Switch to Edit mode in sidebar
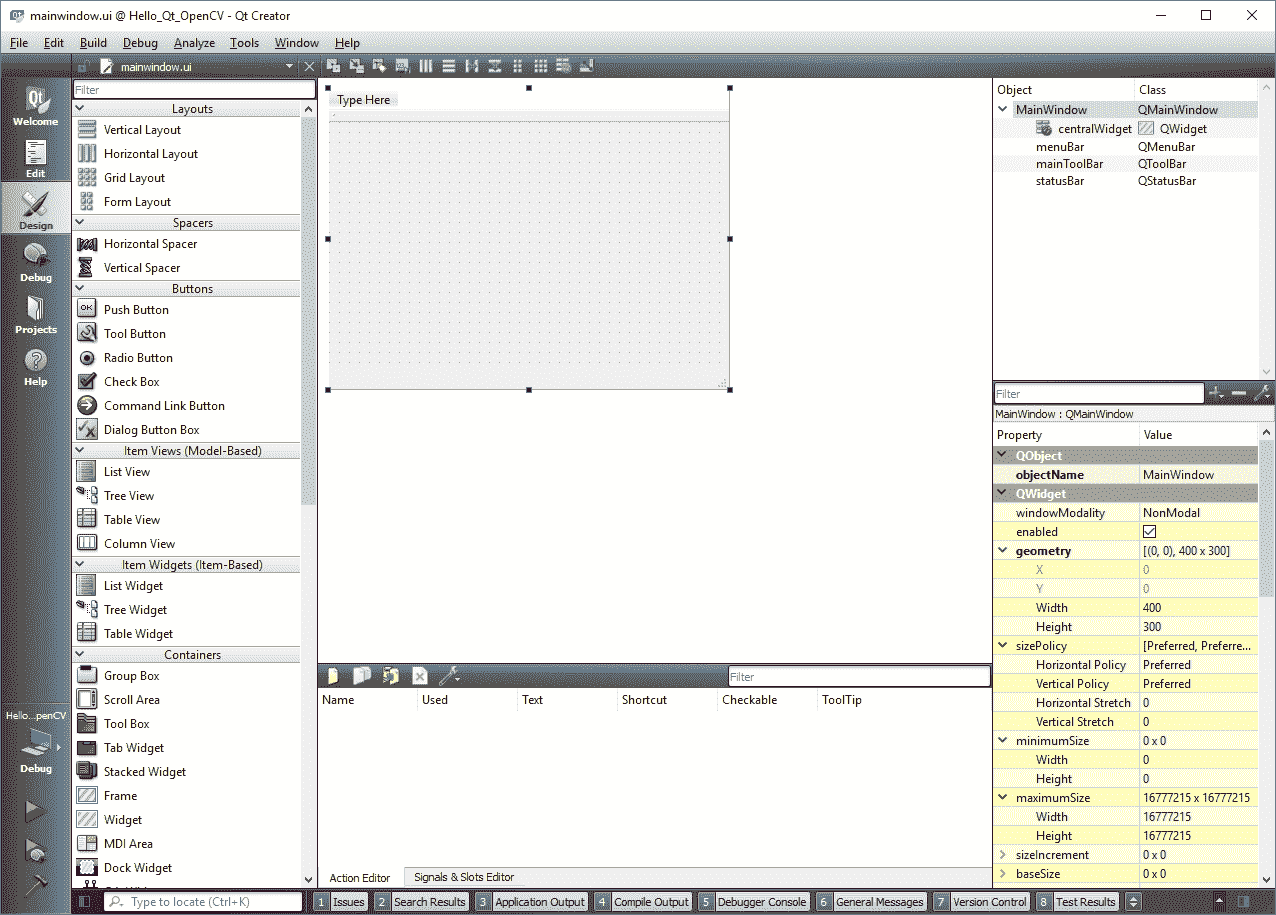Screen dimensions: 1276x915 click(35, 159)
